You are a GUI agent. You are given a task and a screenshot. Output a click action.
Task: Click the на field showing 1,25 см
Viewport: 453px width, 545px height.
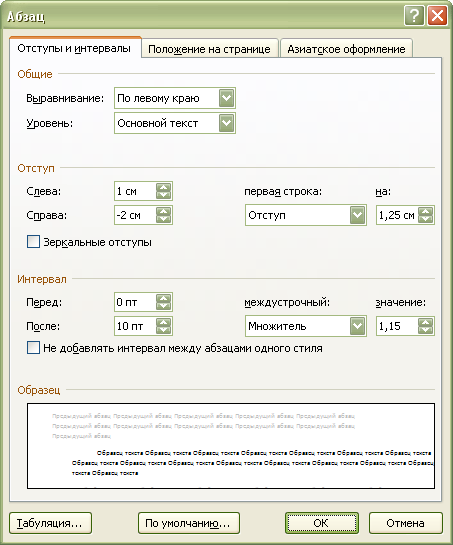coord(397,215)
